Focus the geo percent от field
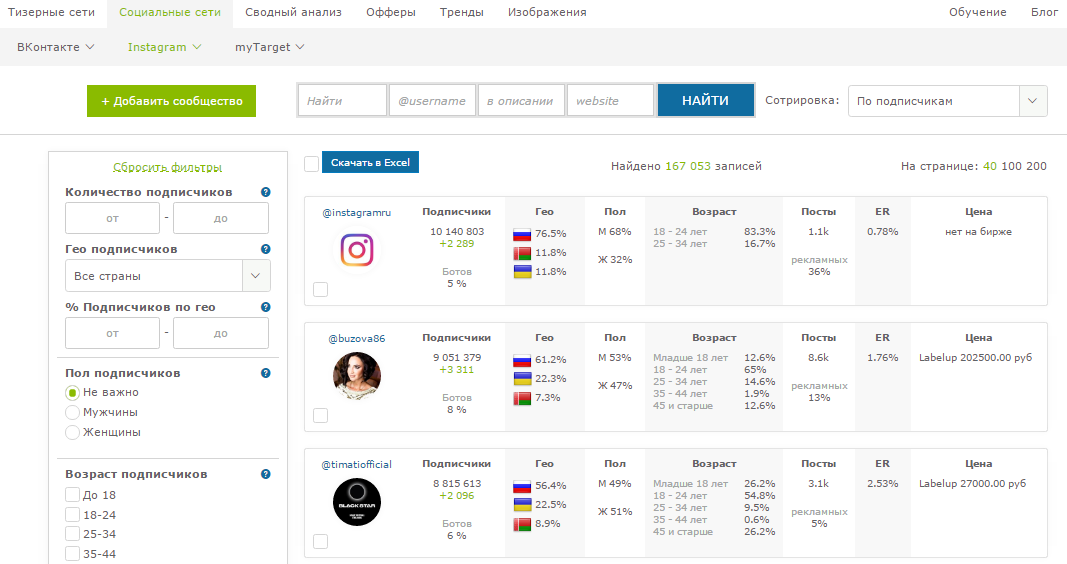 pos(112,333)
